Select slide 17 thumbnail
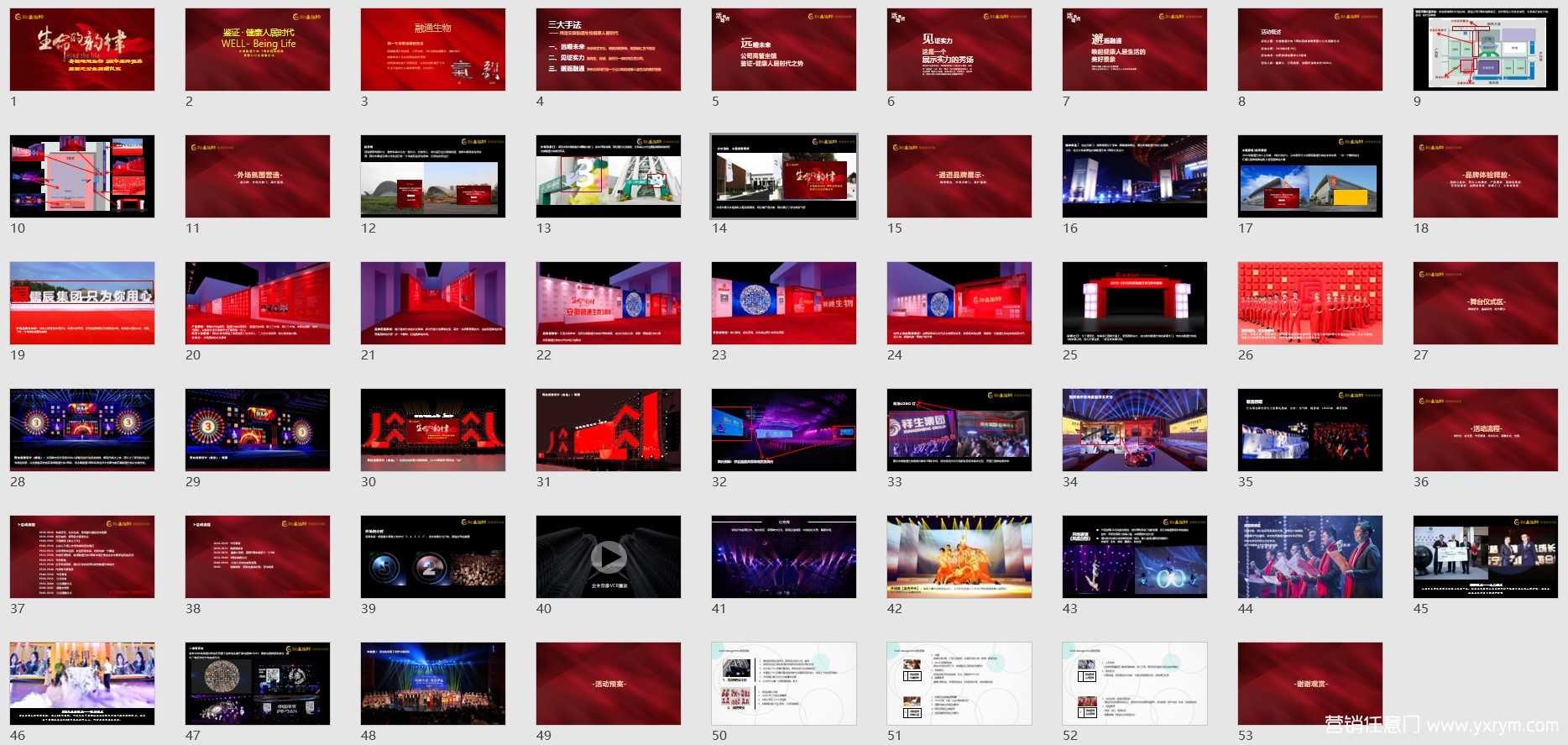 point(1310,176)
